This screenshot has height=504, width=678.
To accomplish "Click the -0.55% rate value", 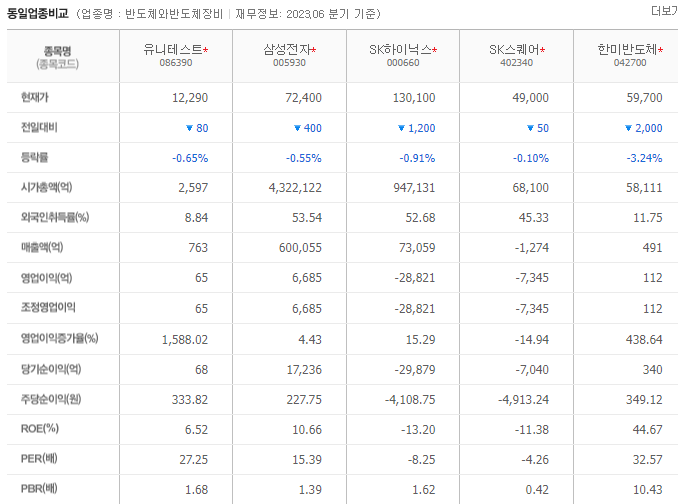I will (304, 158).
